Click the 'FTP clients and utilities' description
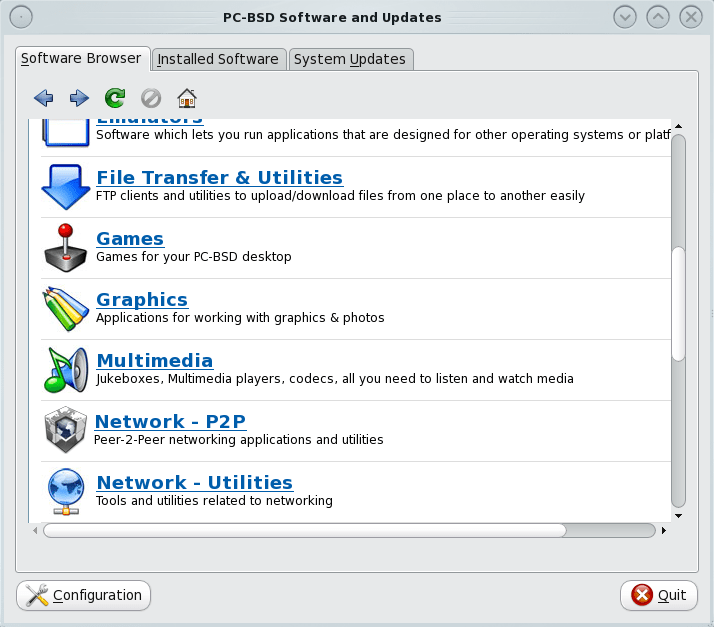This screenshot has height=627, width=714. 340,196
